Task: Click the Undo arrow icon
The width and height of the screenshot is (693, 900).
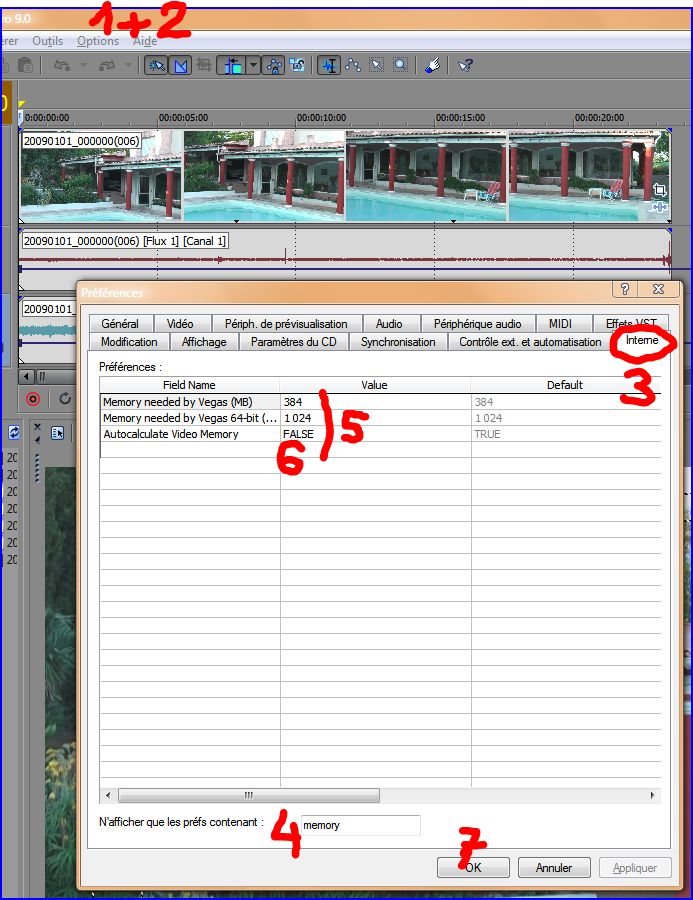Action: (x=61, y=65)
